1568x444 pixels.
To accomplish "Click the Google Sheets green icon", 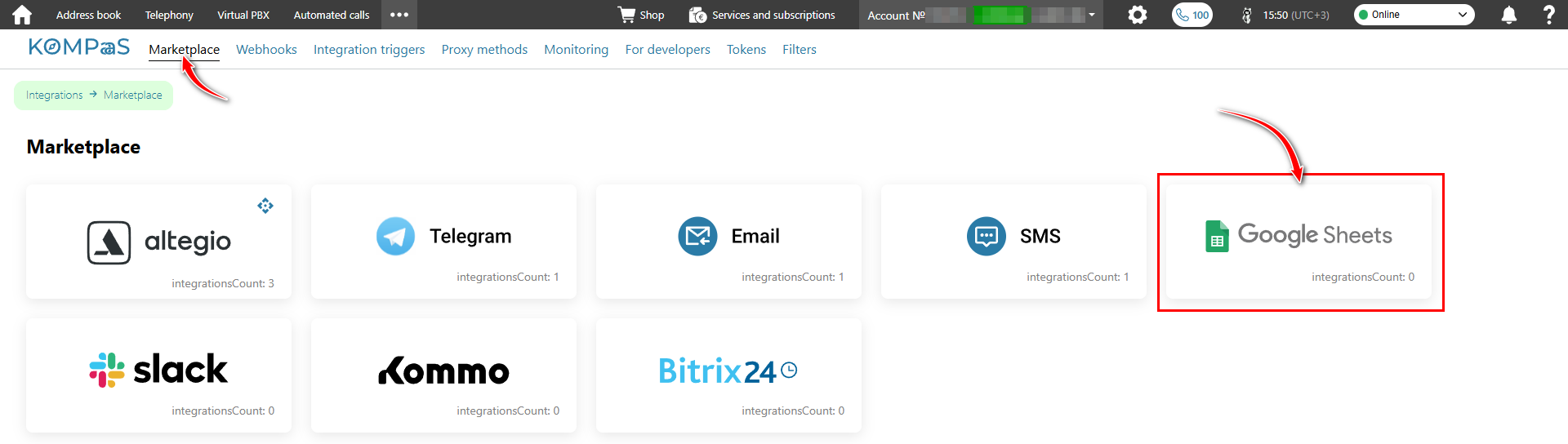I will [x=1217, y=236].
